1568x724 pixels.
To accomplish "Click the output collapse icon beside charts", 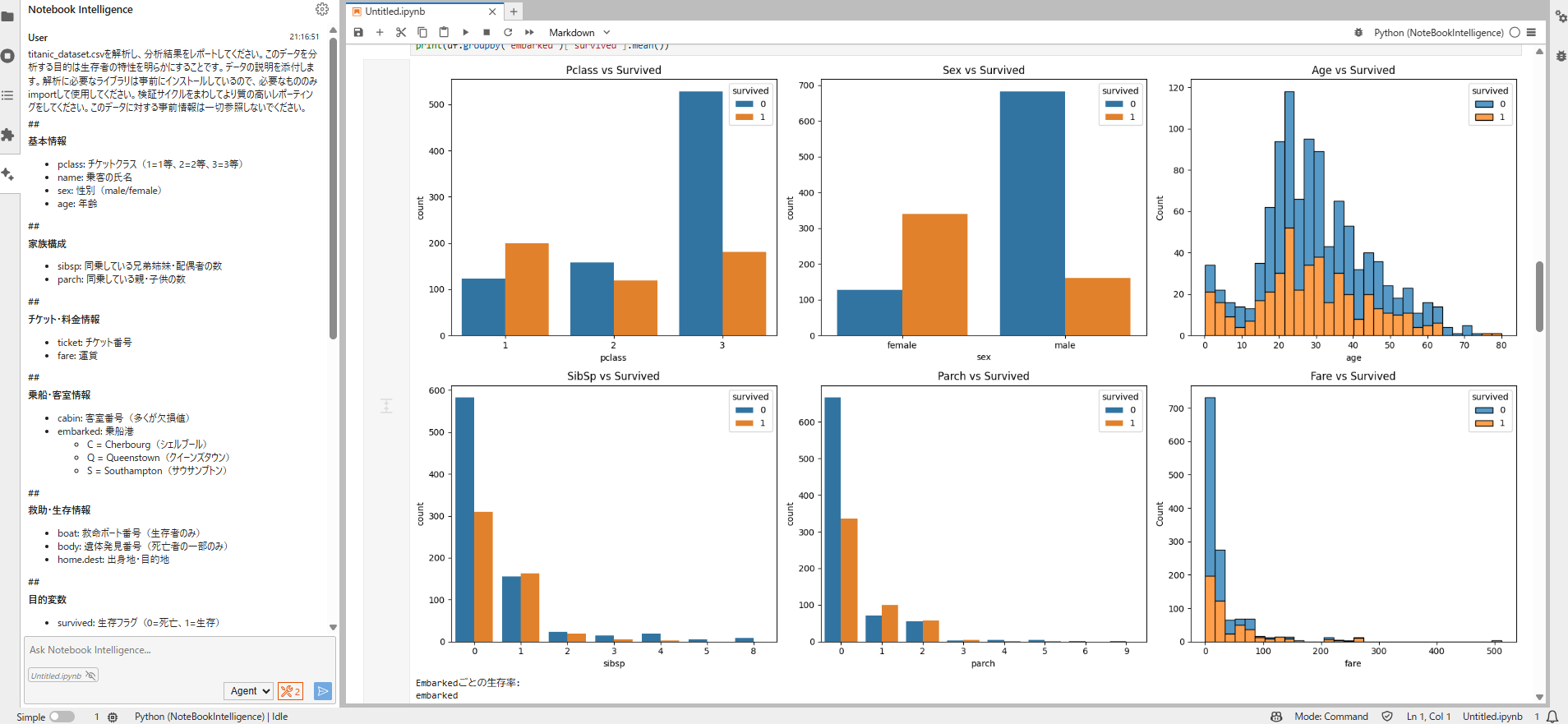I will point(386,405).
